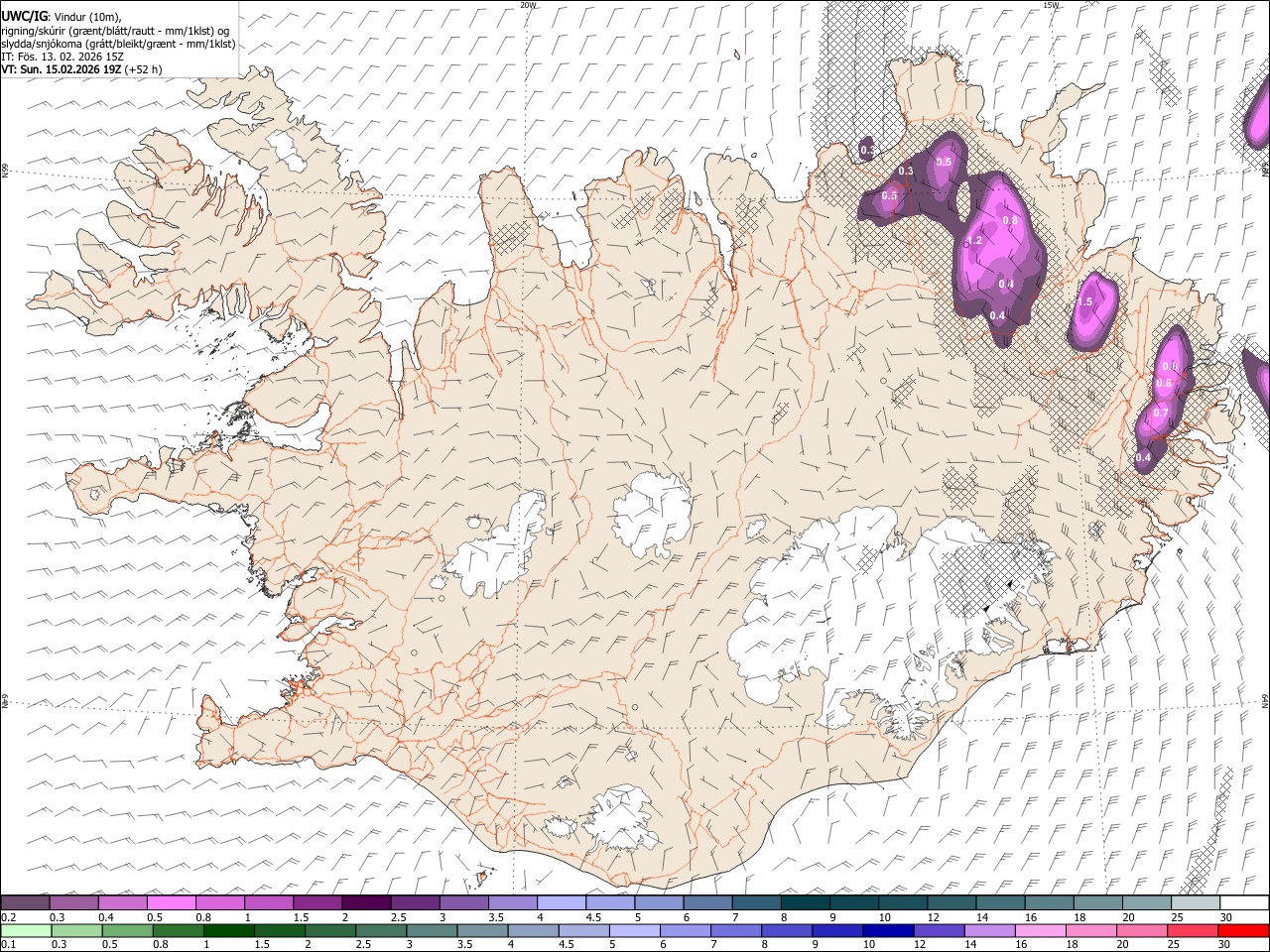This screenshot has width=1270, height=952.
Task: Click the dark blue 10 swatch in rain legend
Action: (x=888, y=931)
